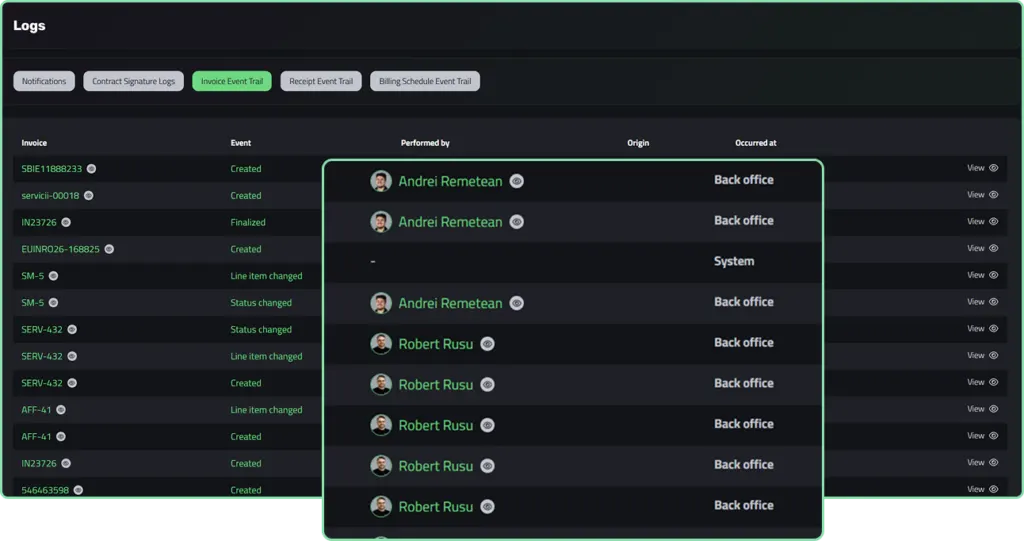Switch to Receipt Event Trail tab
Screen dimensions: 1024x541
[x=321, y=81]
